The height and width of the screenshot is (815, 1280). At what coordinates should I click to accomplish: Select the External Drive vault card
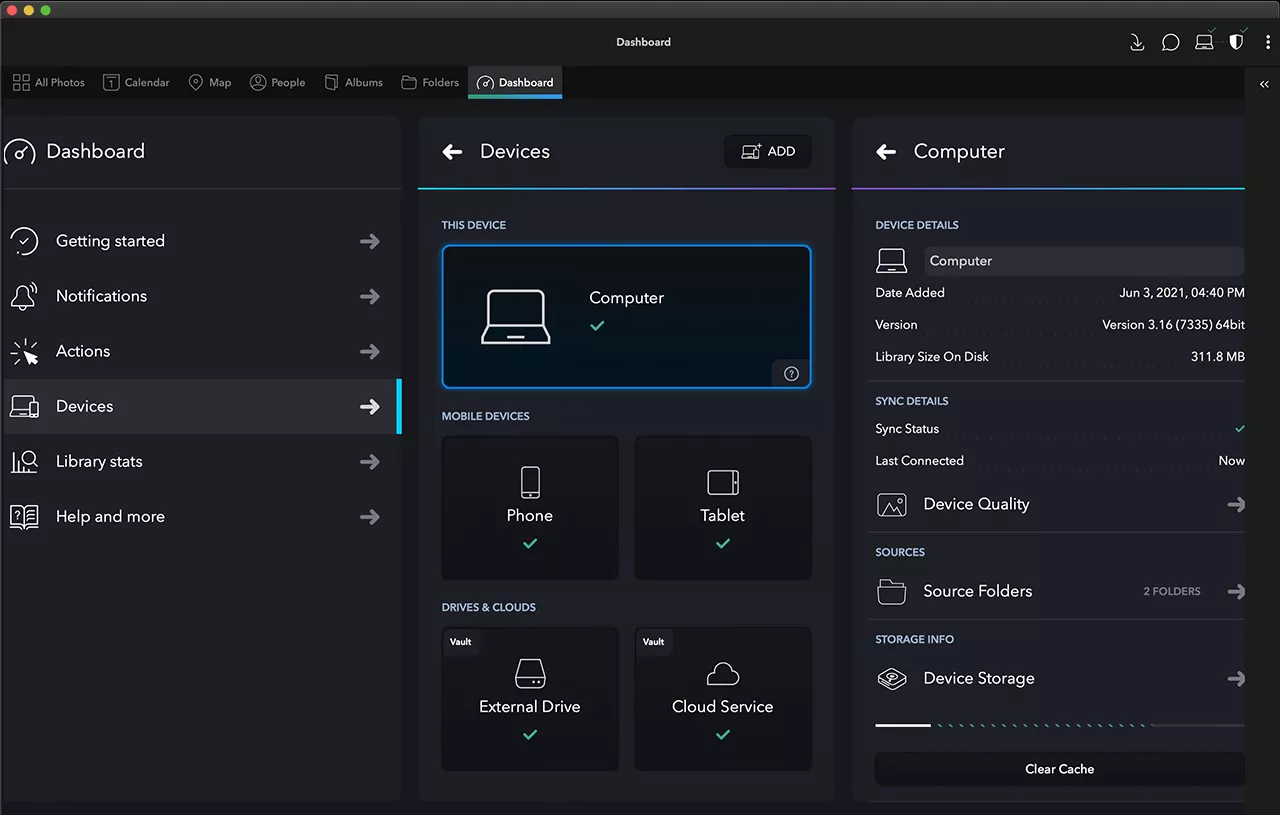pyautogui.click(x=530, y=699)
